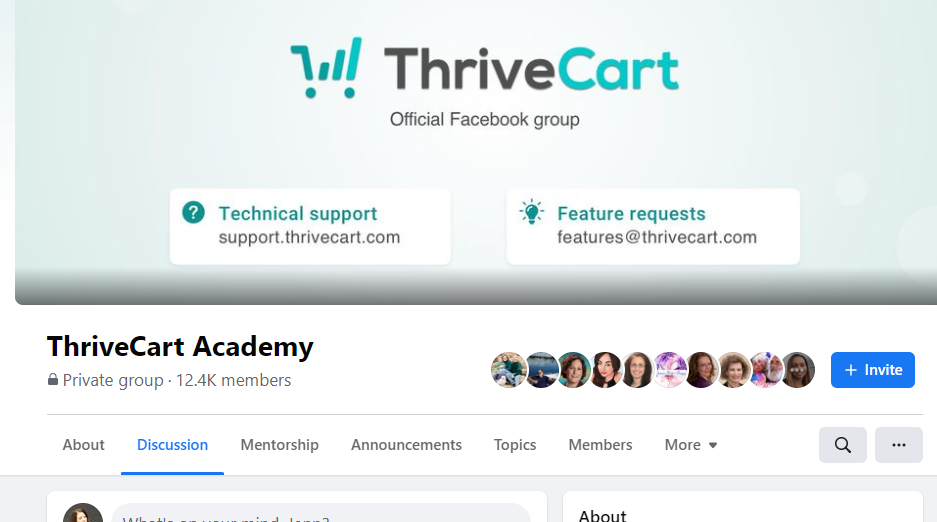Click the ThriveCart shopping cart logo
This screenshot has height=522, width=937.
tap(326, 67)
